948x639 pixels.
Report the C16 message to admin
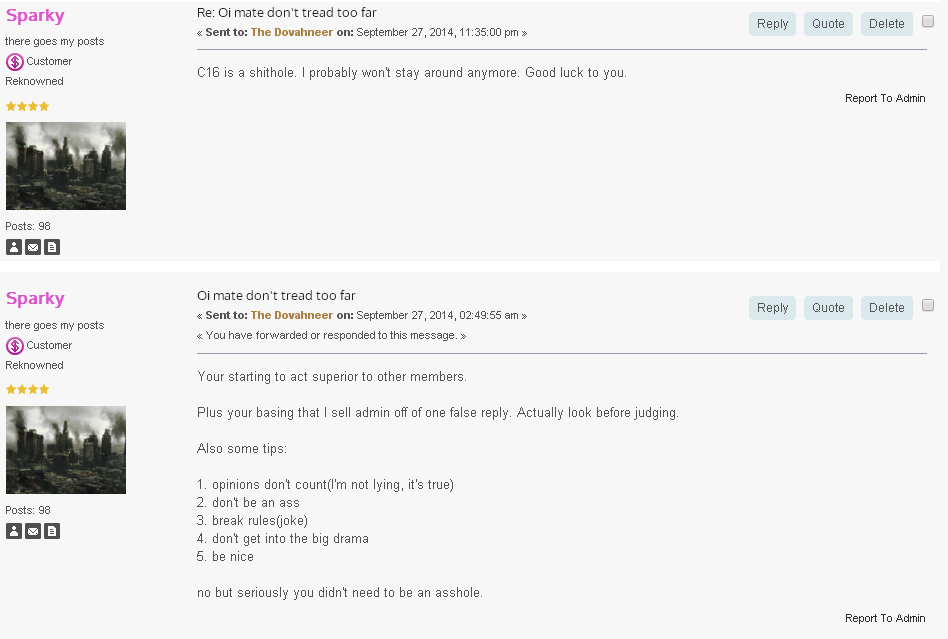(885, 98)
